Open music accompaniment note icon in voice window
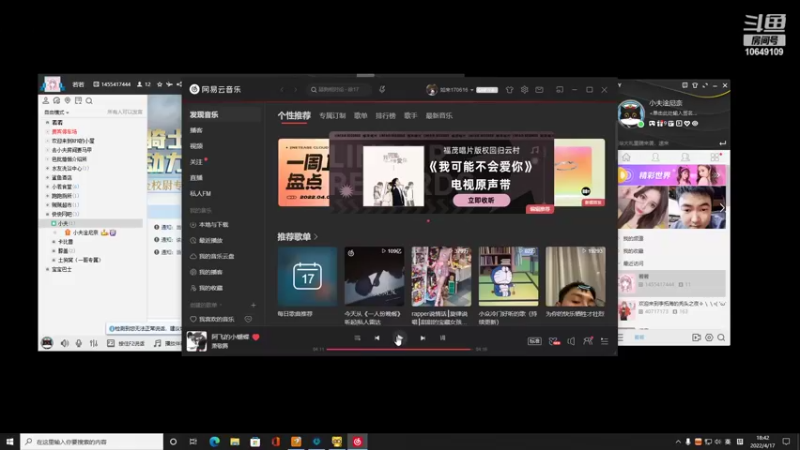The width and height of the screenshot is (800, 450). pyautogui.click(x=158, y=343)
